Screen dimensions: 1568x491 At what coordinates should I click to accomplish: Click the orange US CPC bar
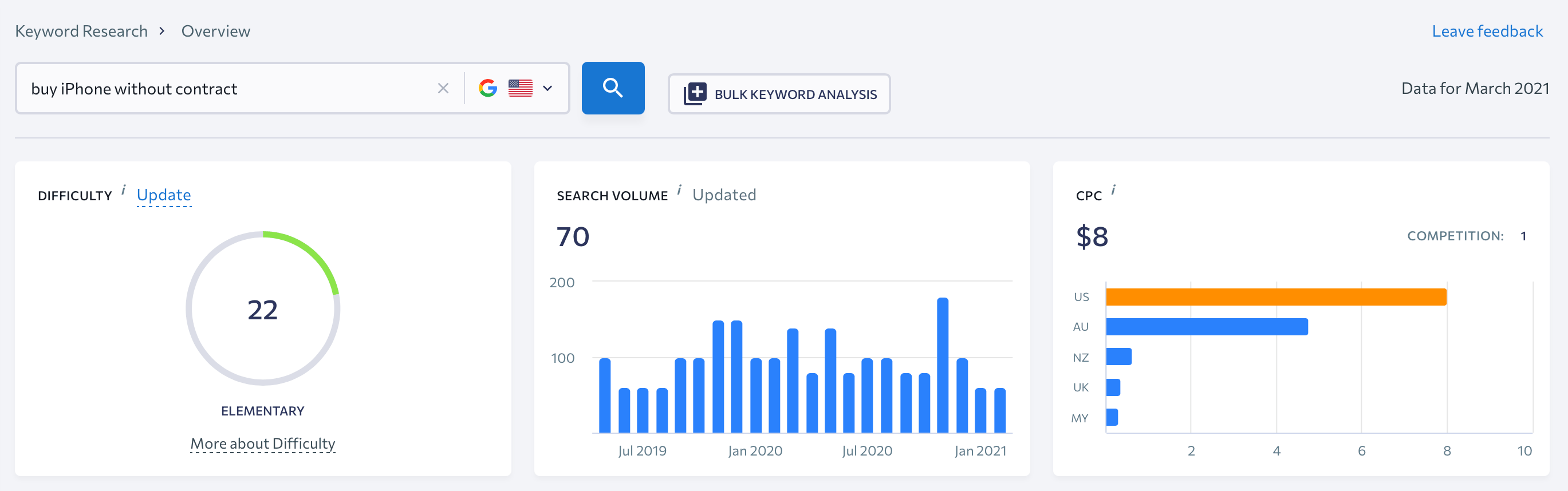[x=1276, y=297]
